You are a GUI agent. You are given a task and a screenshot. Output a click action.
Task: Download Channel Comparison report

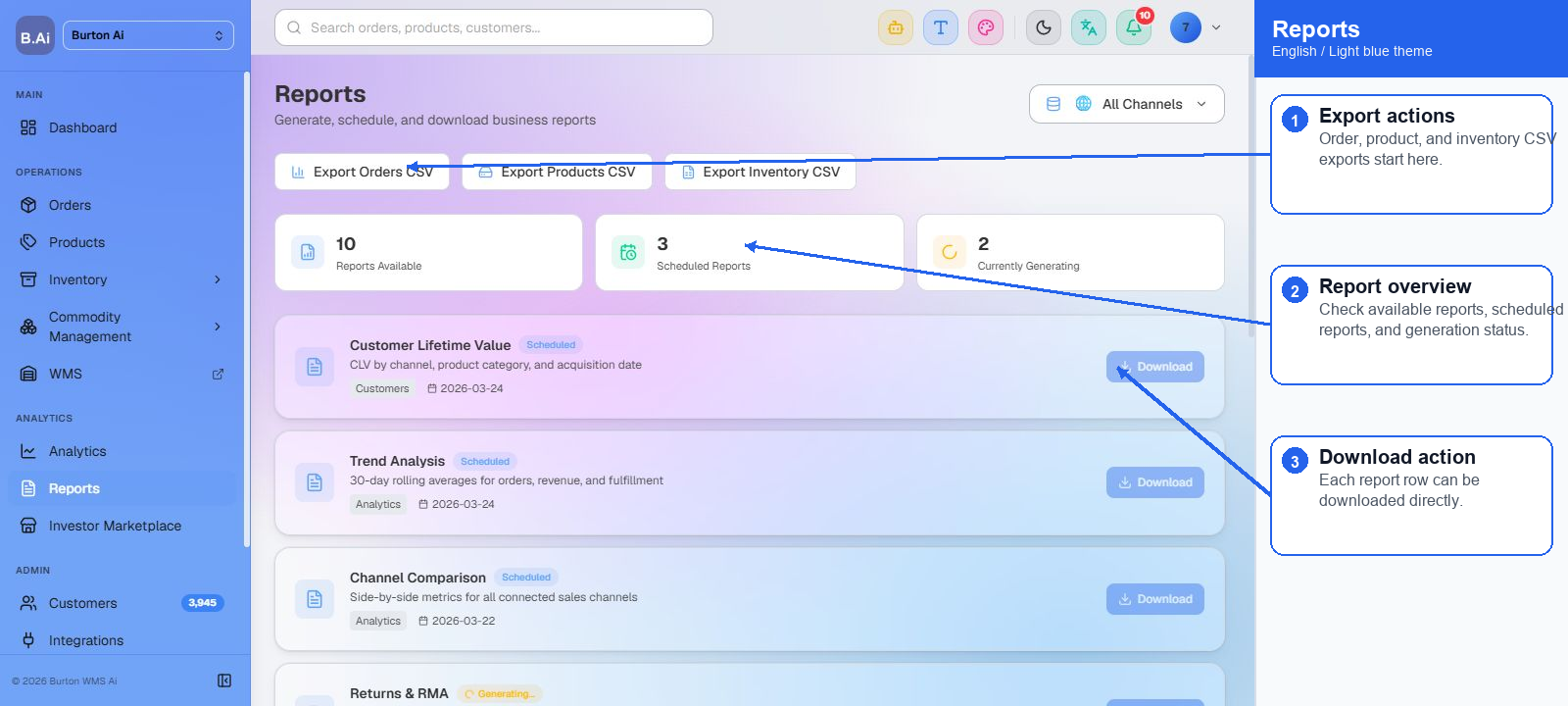point(1155,599)
